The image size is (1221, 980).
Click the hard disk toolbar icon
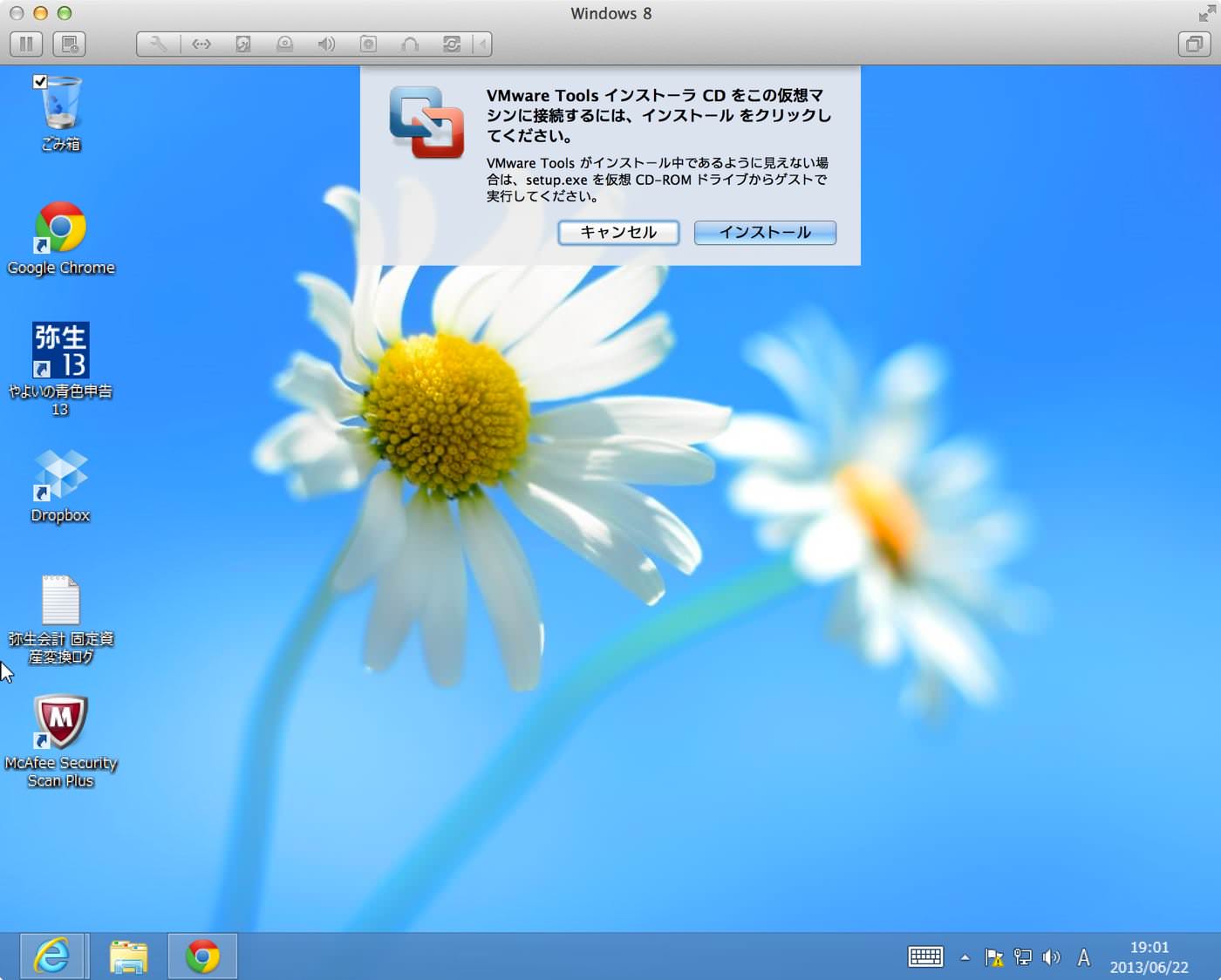[243, 44]
